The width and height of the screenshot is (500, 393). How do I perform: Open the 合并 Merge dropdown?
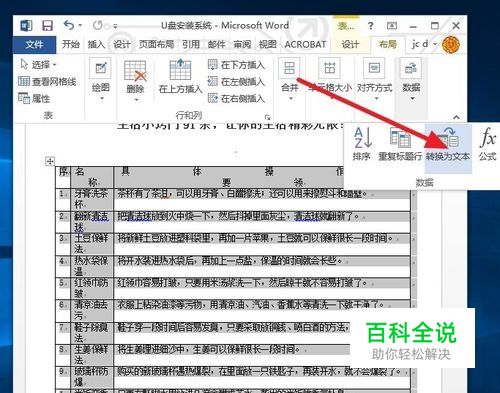289,80
